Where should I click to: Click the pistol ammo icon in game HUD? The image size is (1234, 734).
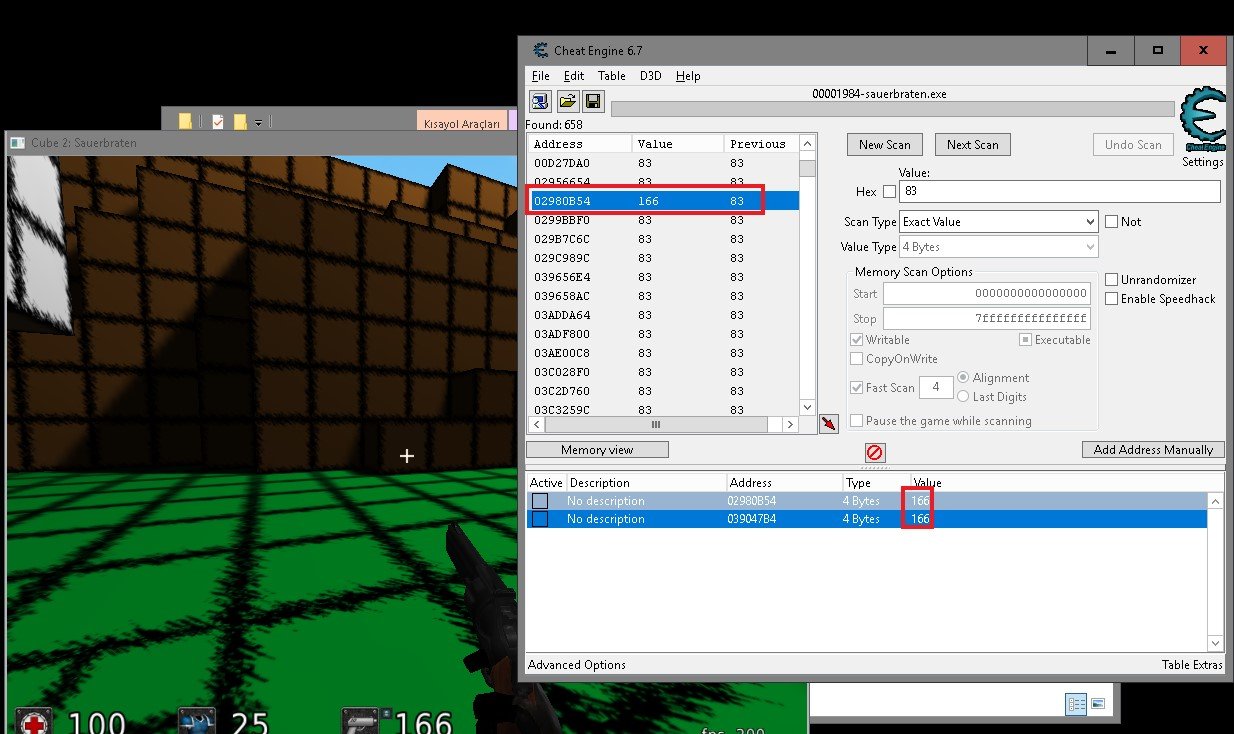(360, 722)
